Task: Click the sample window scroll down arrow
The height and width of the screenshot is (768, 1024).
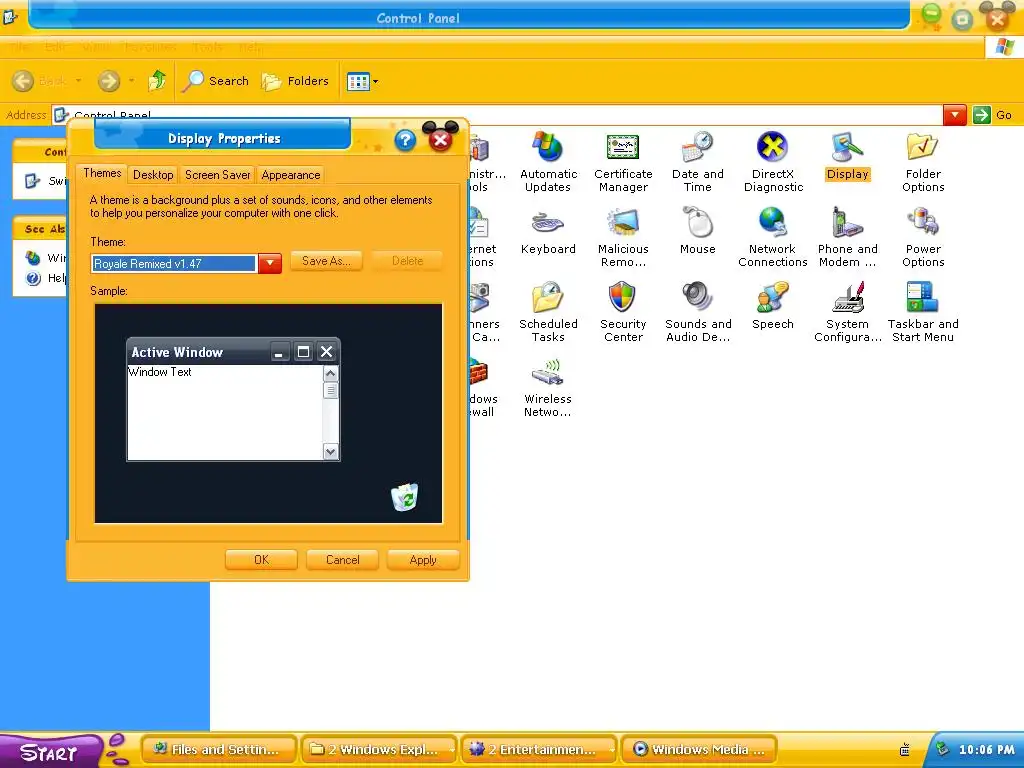Action: tap(330, 451)
